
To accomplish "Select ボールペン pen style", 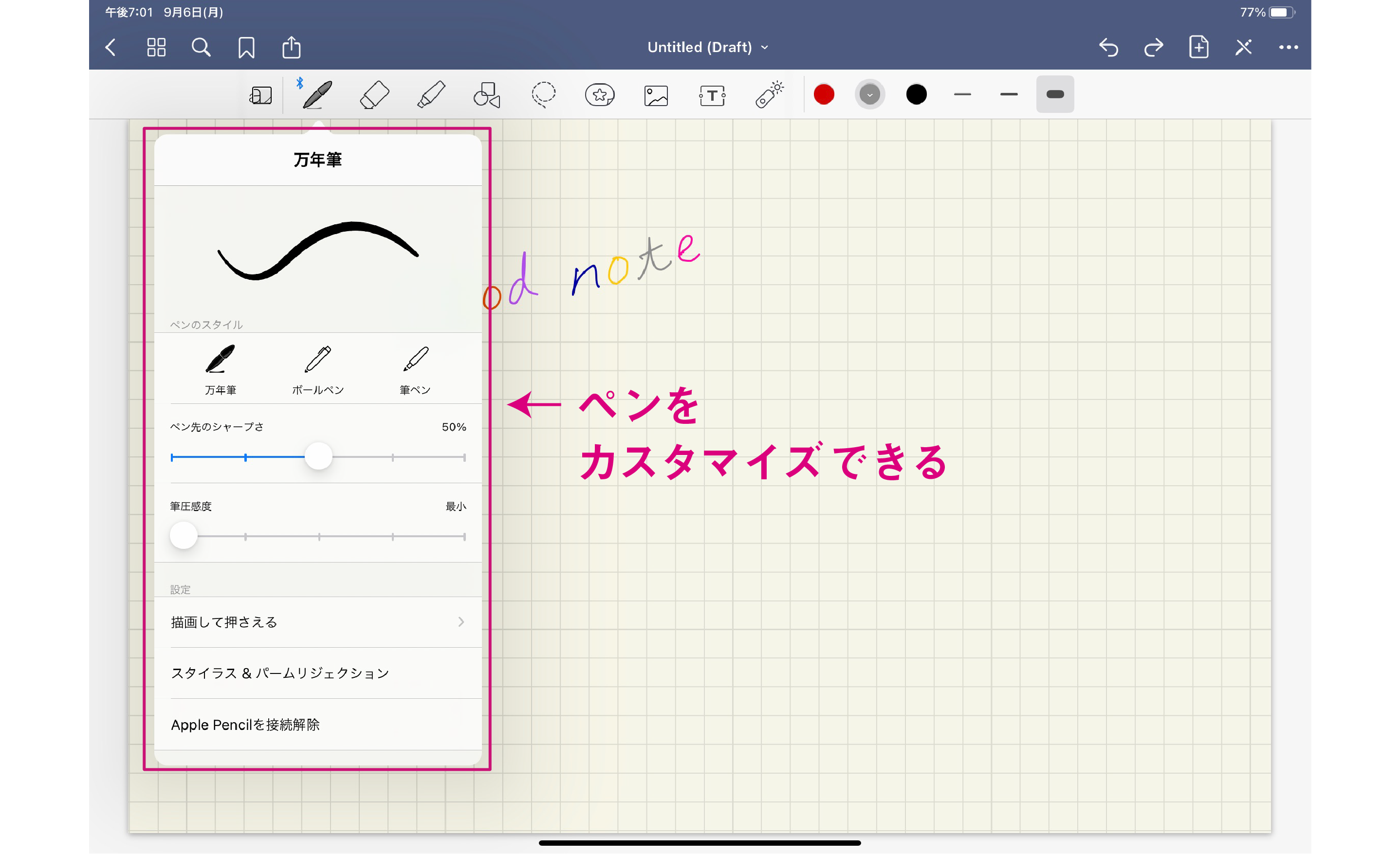I will [317, 370].
